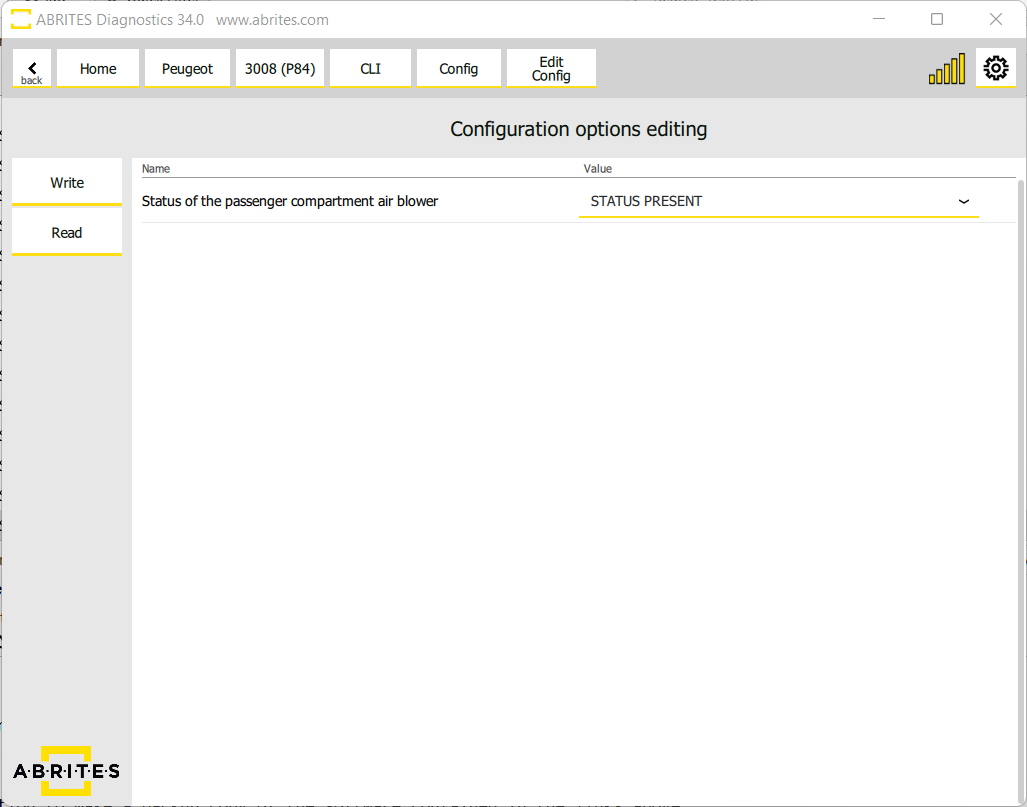Click the Configuration options editing heading
This screenshot has width=1027, height=807.
(578, 129)
